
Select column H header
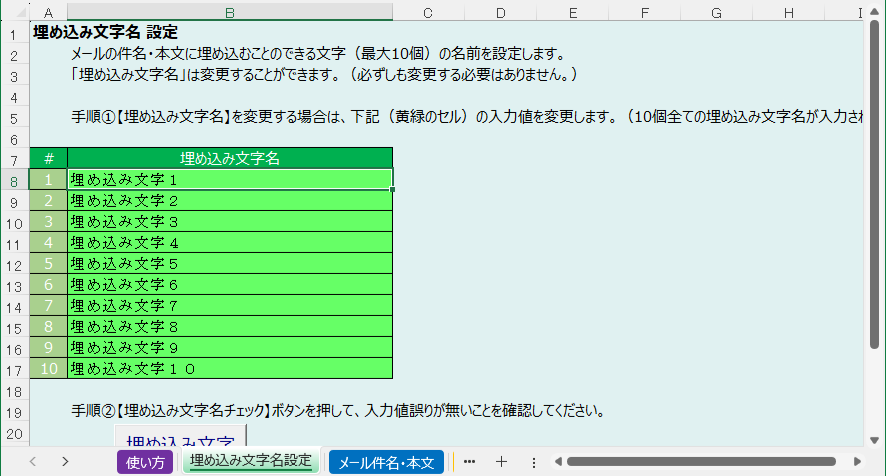(789, 12)
